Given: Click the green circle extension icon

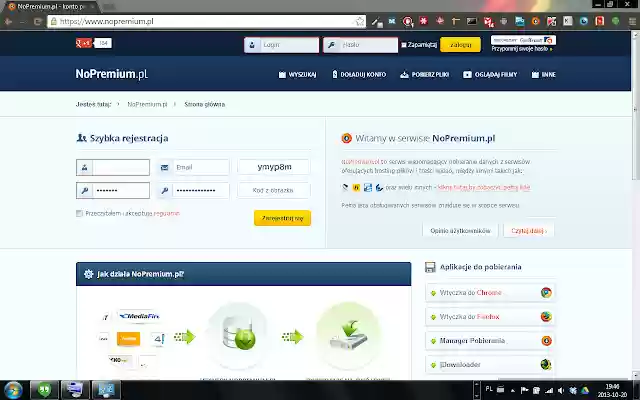Looking at the screenshot, I should pos(616,21).
